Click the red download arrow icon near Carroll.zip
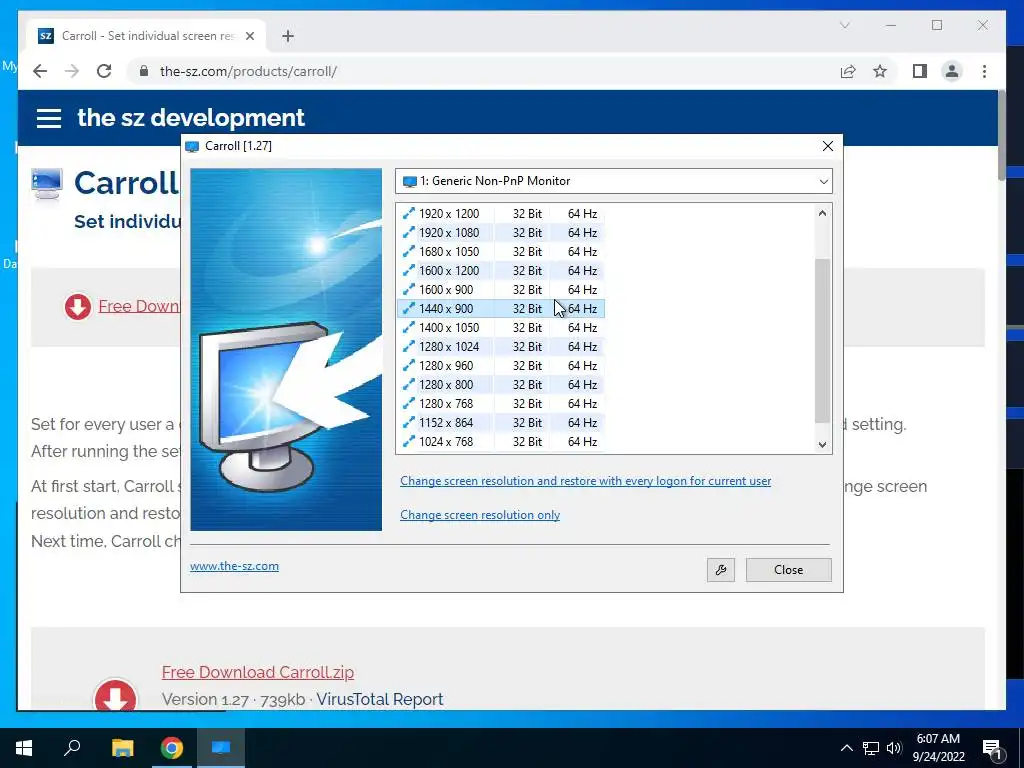Image resolution: width=1024 pixels, height=768 pixels. point(116,696)
